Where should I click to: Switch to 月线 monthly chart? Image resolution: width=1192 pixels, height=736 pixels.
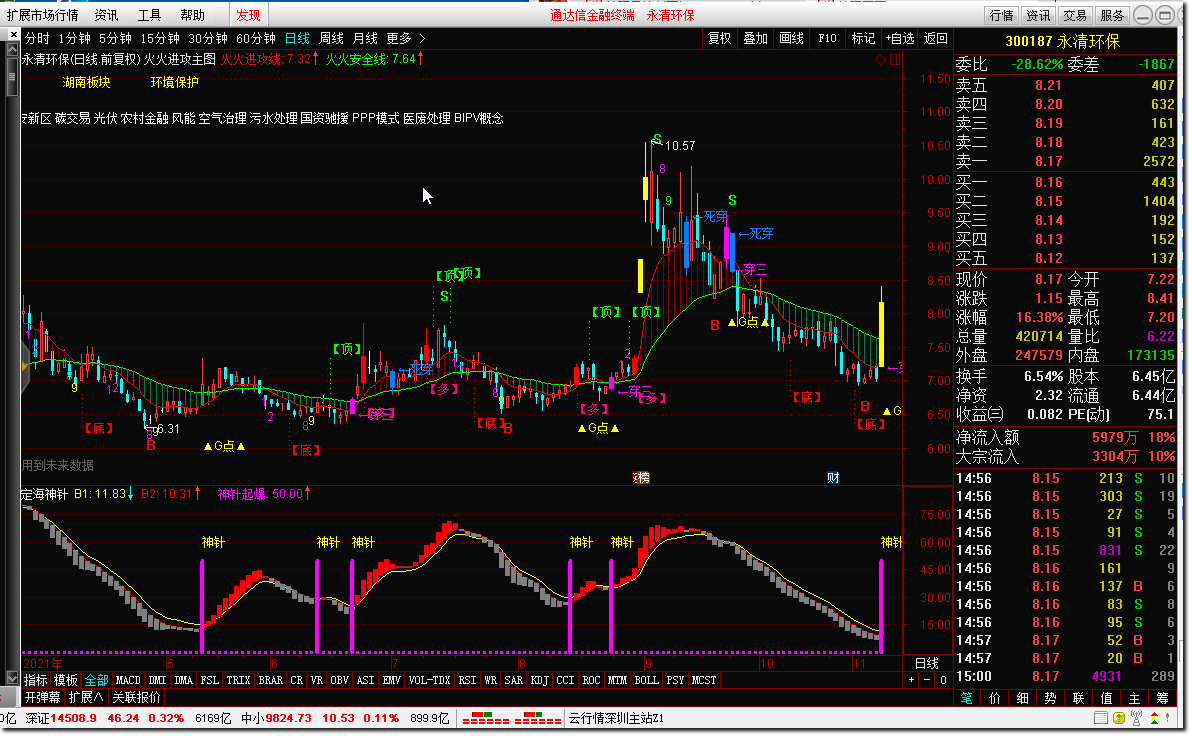pyautogui.click(x=366, y=38)
